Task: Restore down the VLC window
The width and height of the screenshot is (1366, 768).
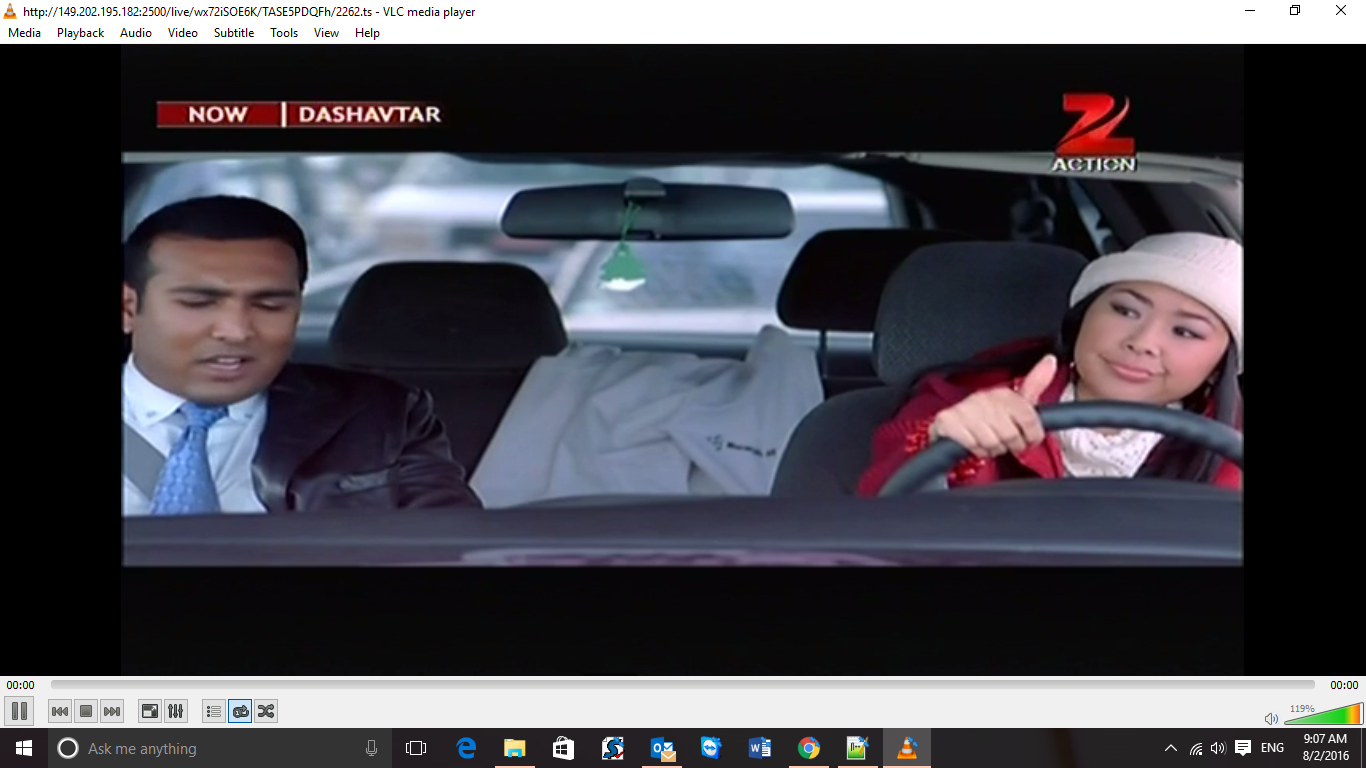Action: (1295, 11)
